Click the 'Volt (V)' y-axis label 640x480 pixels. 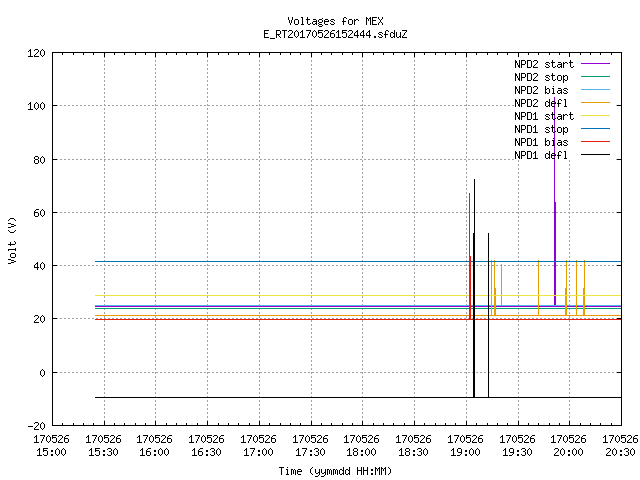pos(13,240)
